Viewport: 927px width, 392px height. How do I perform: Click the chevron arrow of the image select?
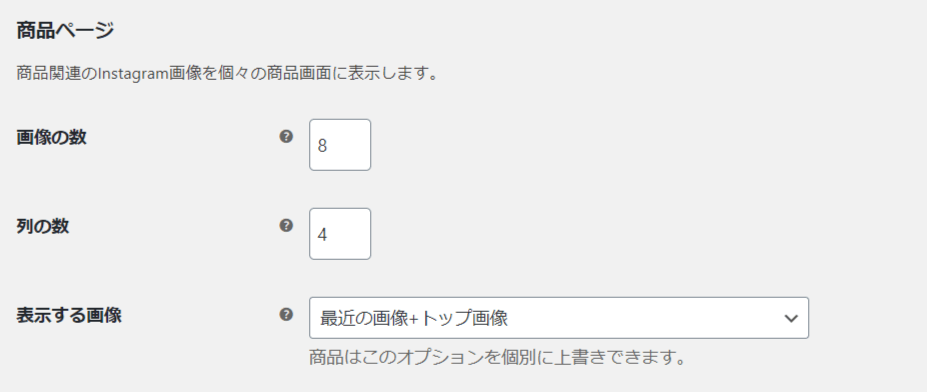click(x=790, y=319)
